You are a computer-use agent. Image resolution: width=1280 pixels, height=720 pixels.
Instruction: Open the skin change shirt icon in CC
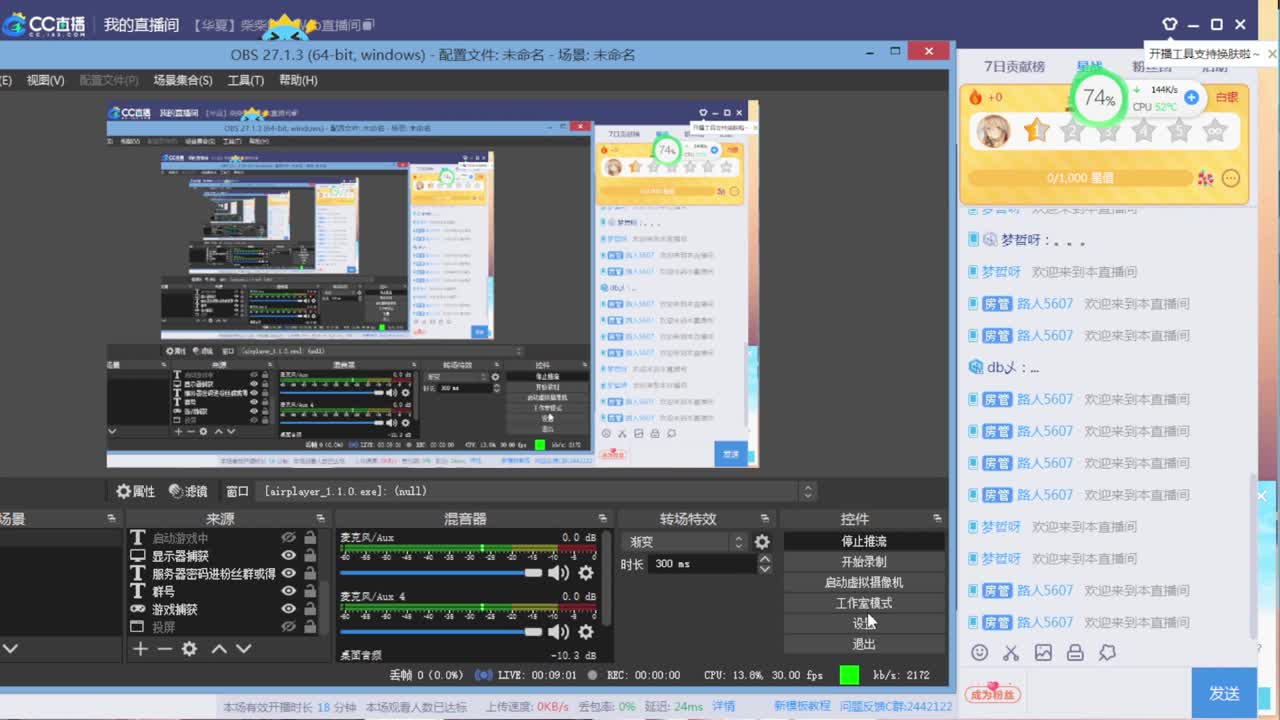click(x=1169, y=24)
